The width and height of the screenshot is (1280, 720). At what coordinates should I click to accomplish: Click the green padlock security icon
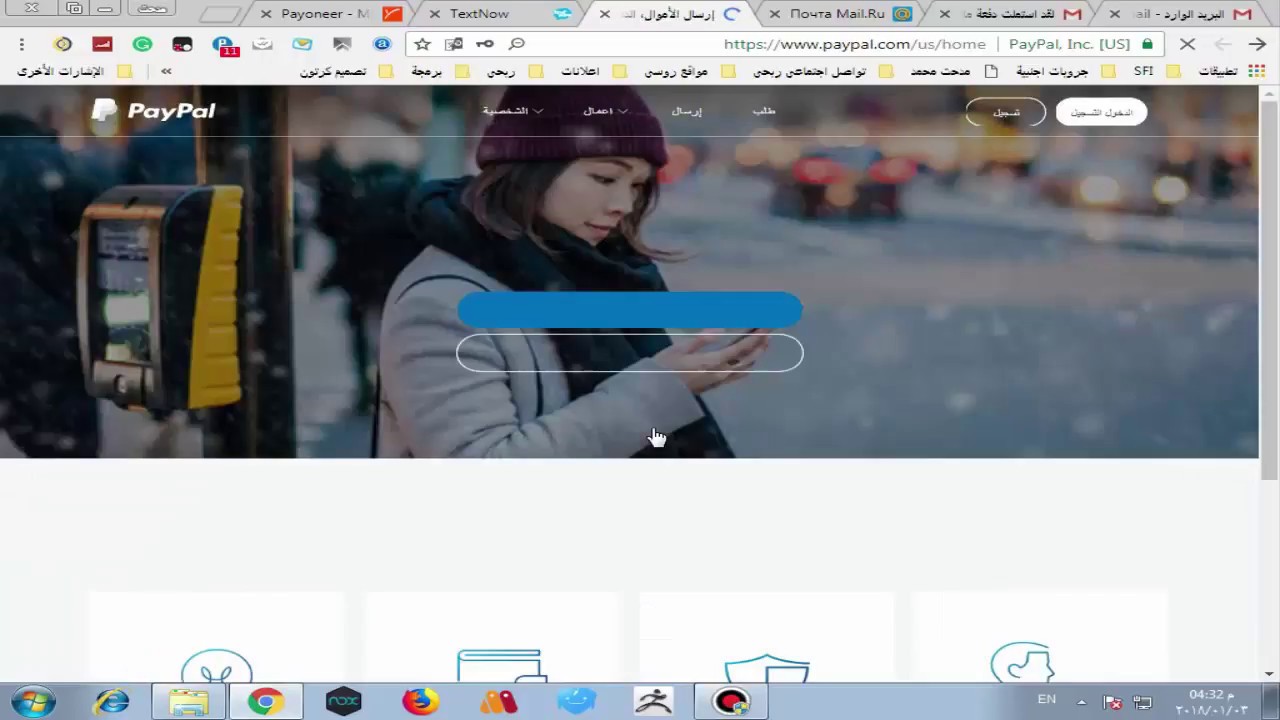(1147, 44)
